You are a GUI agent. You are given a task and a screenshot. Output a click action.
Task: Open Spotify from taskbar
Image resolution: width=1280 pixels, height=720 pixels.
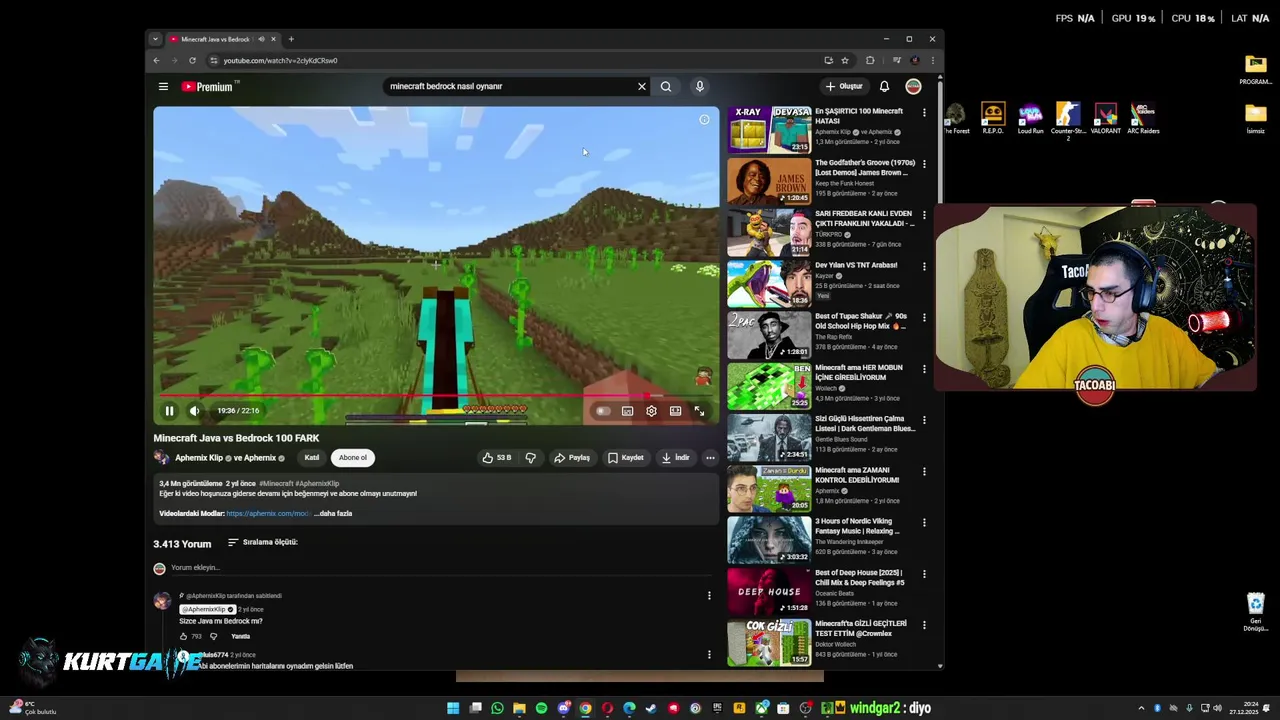pyautogui.click(x=541, y=708)
